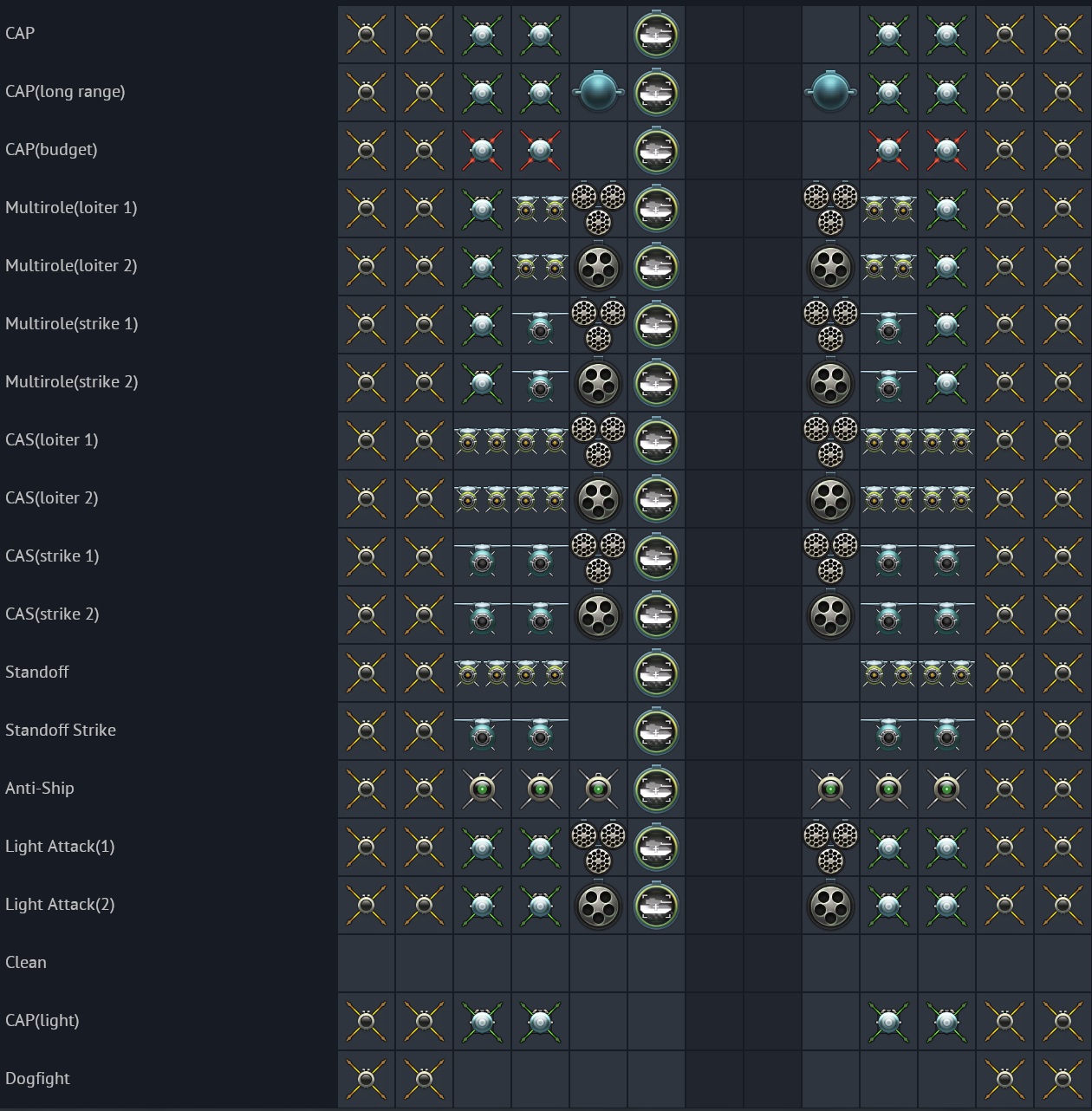This screenshot has height=1111, width=1092.
Task: Click center chassis icon in Anti-Ship row
Action: pos(656,789)
